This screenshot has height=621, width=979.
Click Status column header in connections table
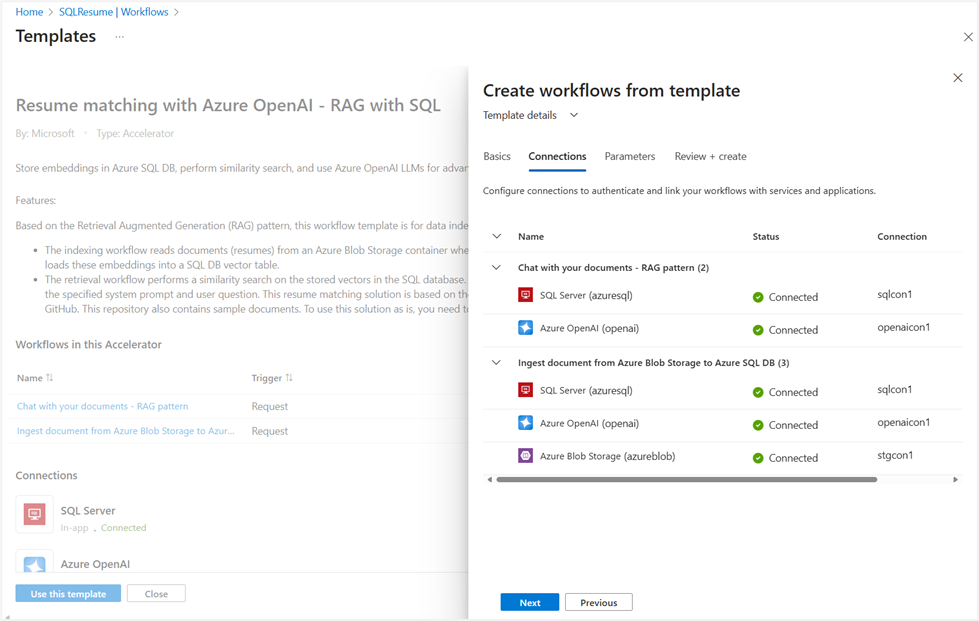(765, 237)
